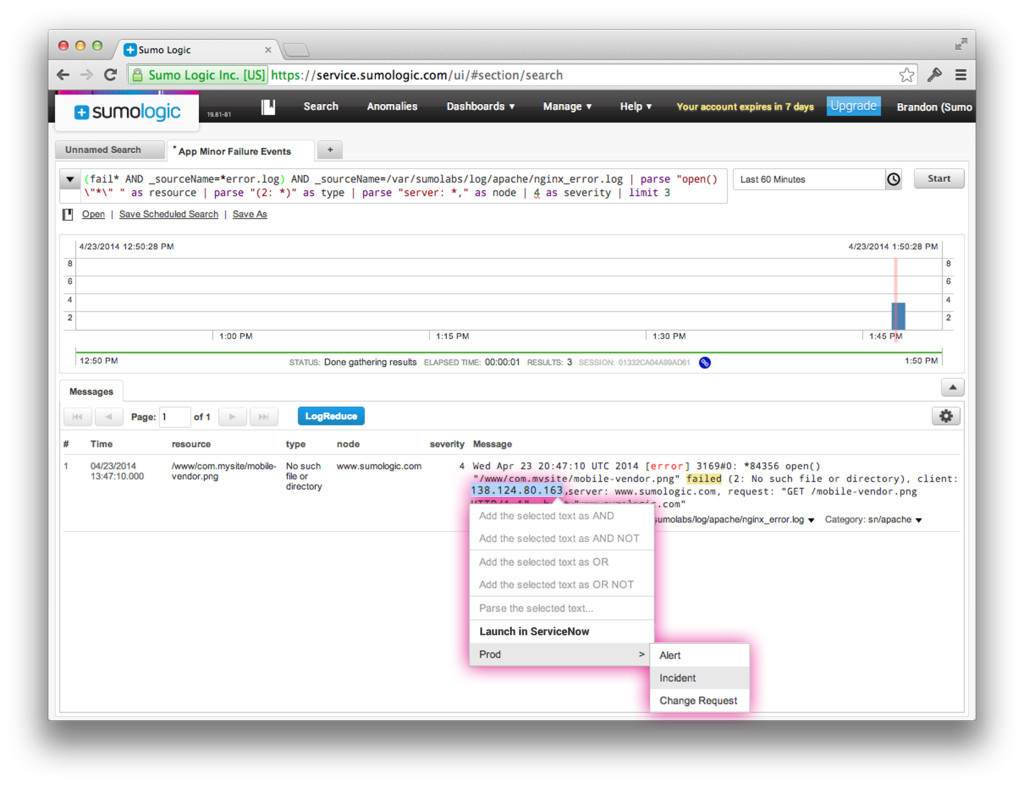Expand the nginx_error.log source dropdown
1024x790 pixels.
click(811, 520)
